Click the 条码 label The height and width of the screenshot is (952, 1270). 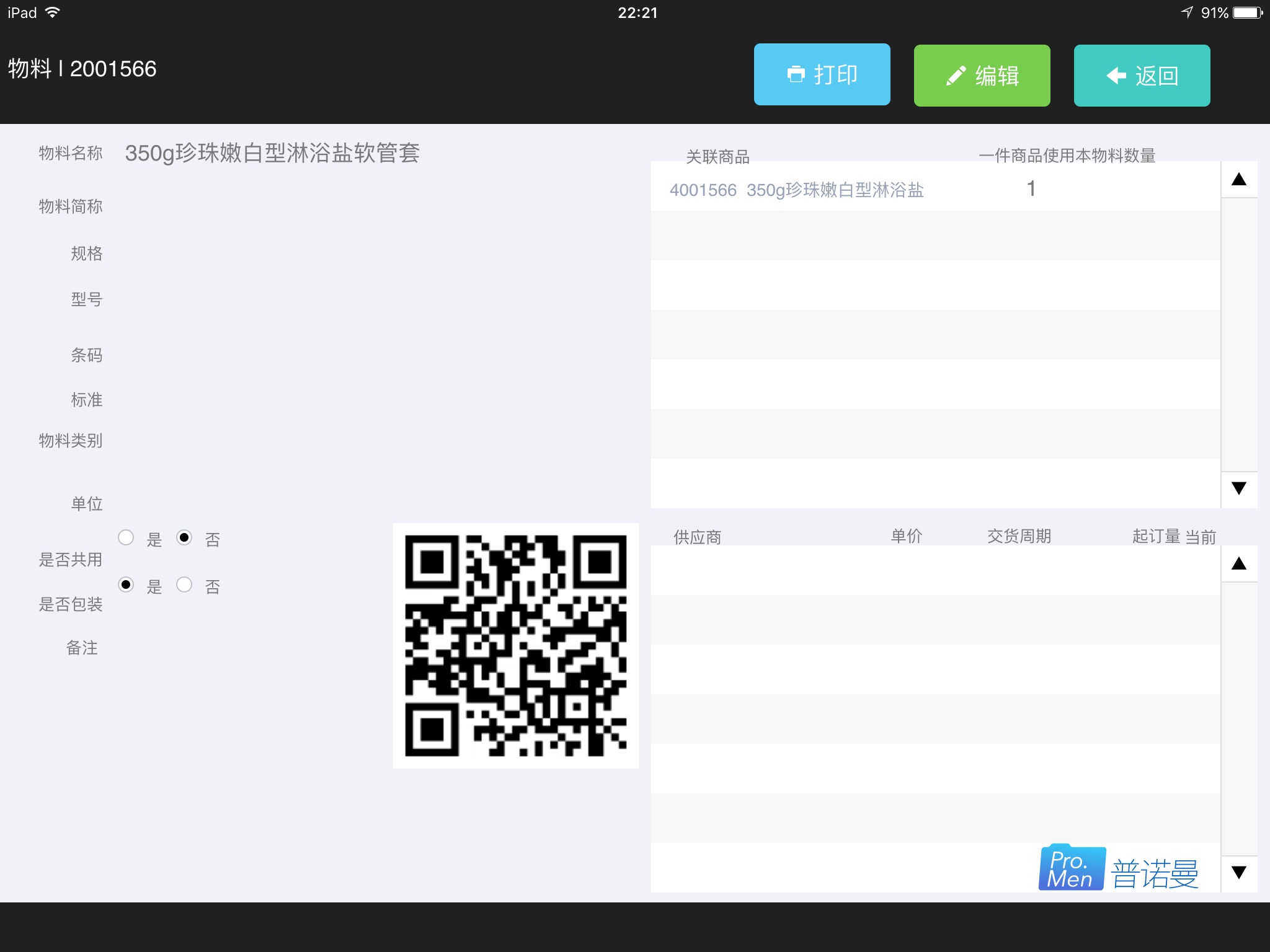[87, 355]
